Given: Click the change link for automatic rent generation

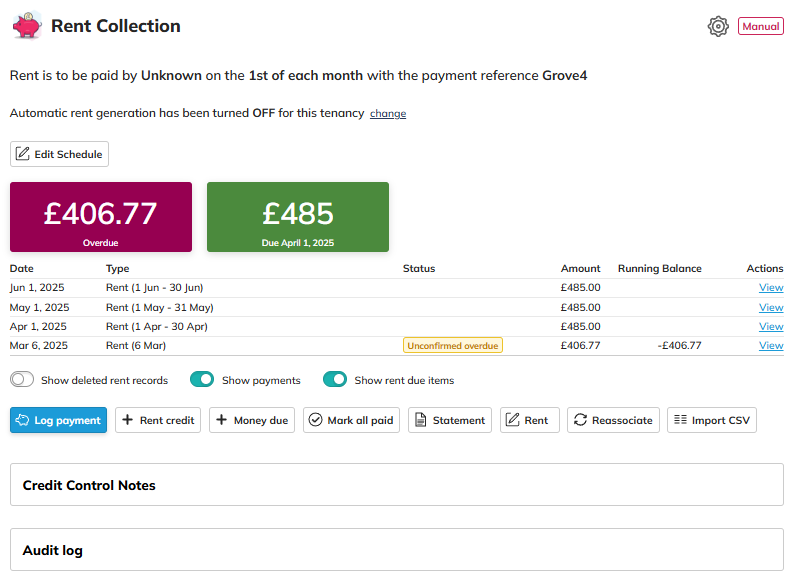Looking at the screenshot, I should coord(388,113).
